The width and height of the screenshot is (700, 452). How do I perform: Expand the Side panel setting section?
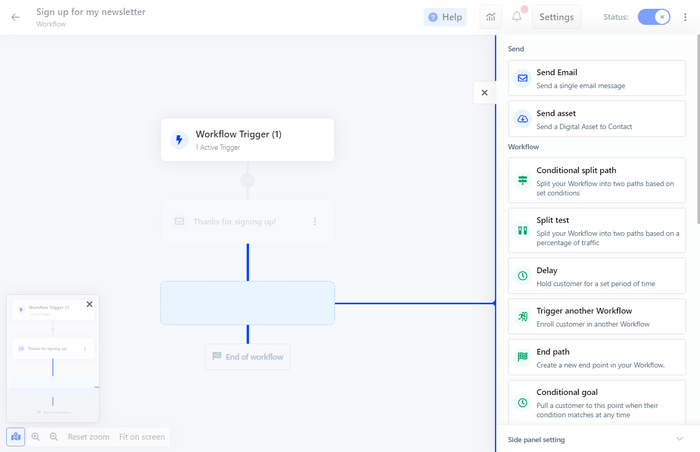click(596, 439)
